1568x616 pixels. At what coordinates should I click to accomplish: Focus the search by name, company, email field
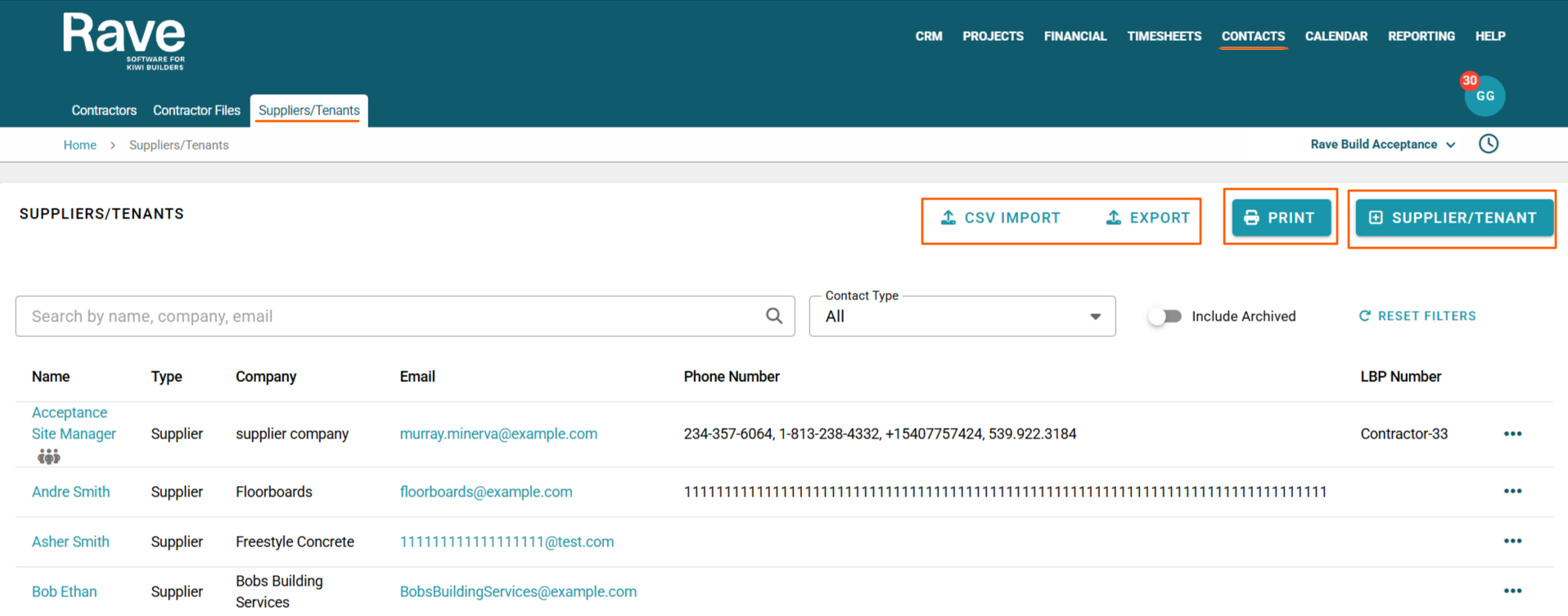405,316
